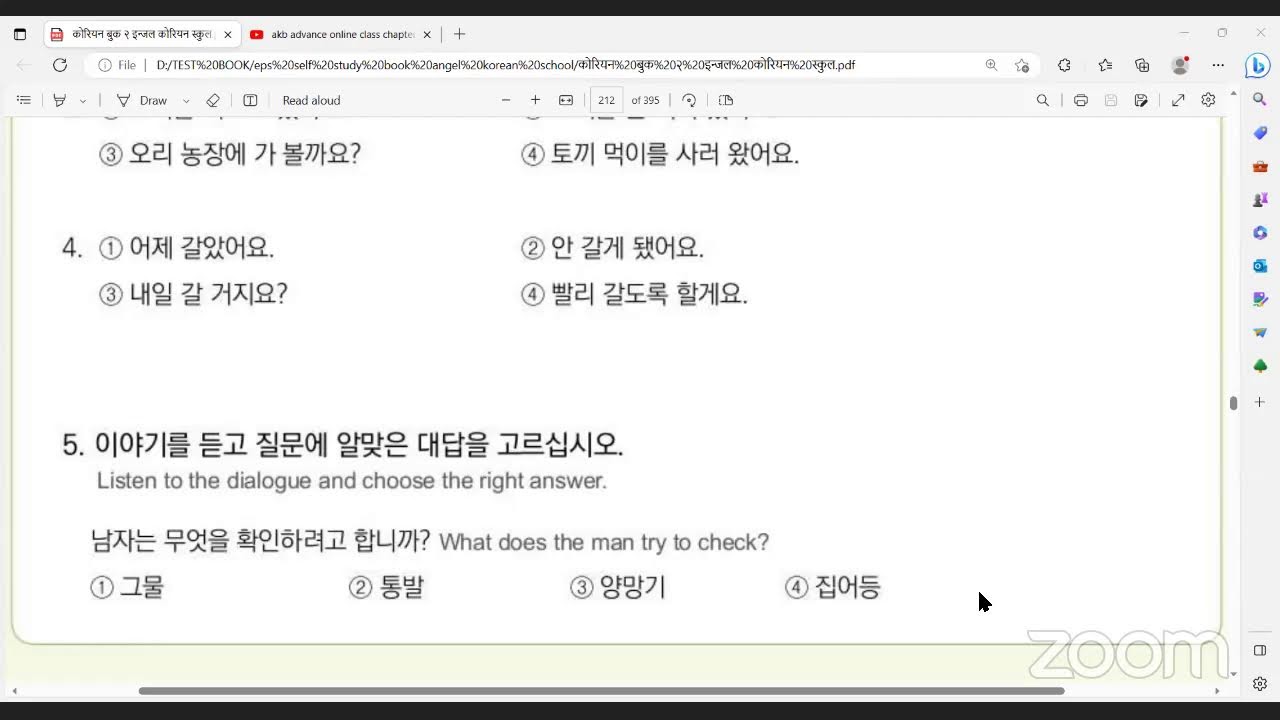Choose option ③ 내일 갈 거지요?

(x=193, y=294)
